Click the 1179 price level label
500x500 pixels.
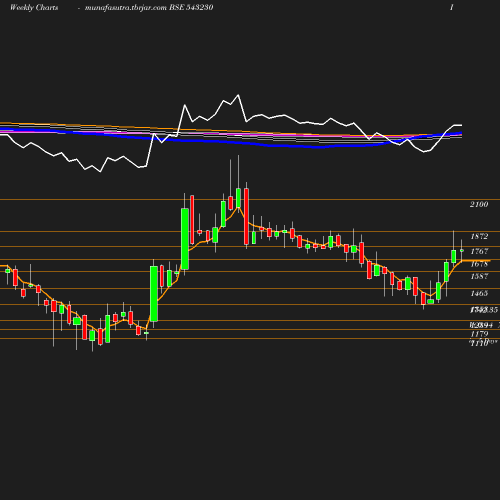point(479,334)
